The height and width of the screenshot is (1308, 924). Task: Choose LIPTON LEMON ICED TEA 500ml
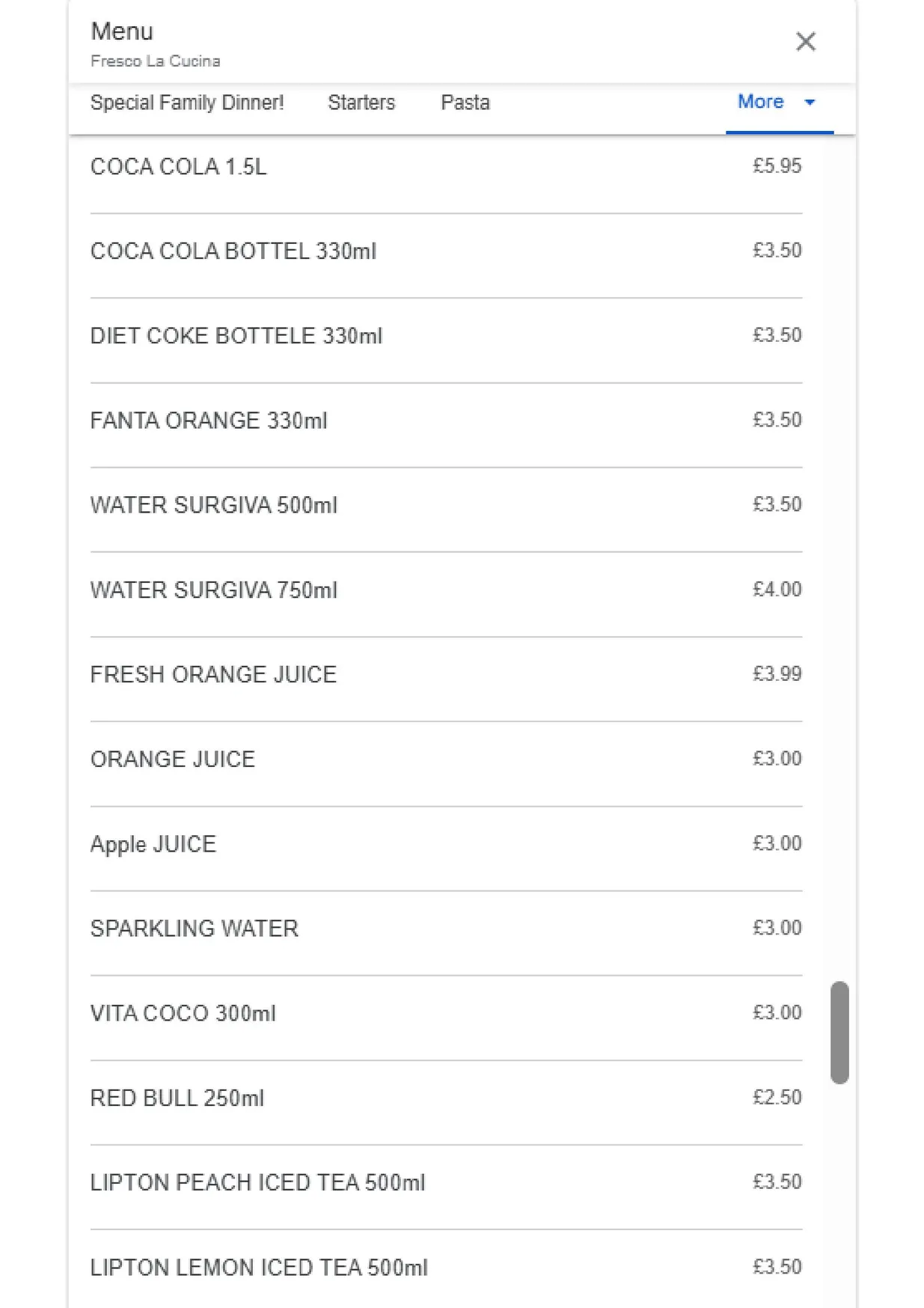446,1269
